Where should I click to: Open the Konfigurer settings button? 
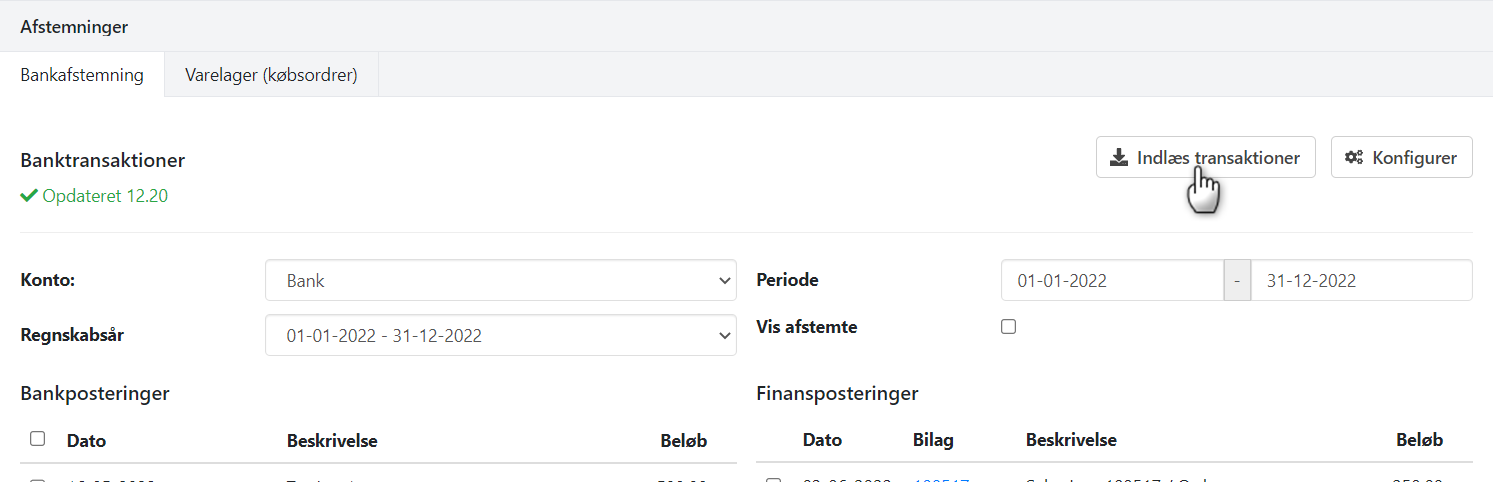(1401, 157)
